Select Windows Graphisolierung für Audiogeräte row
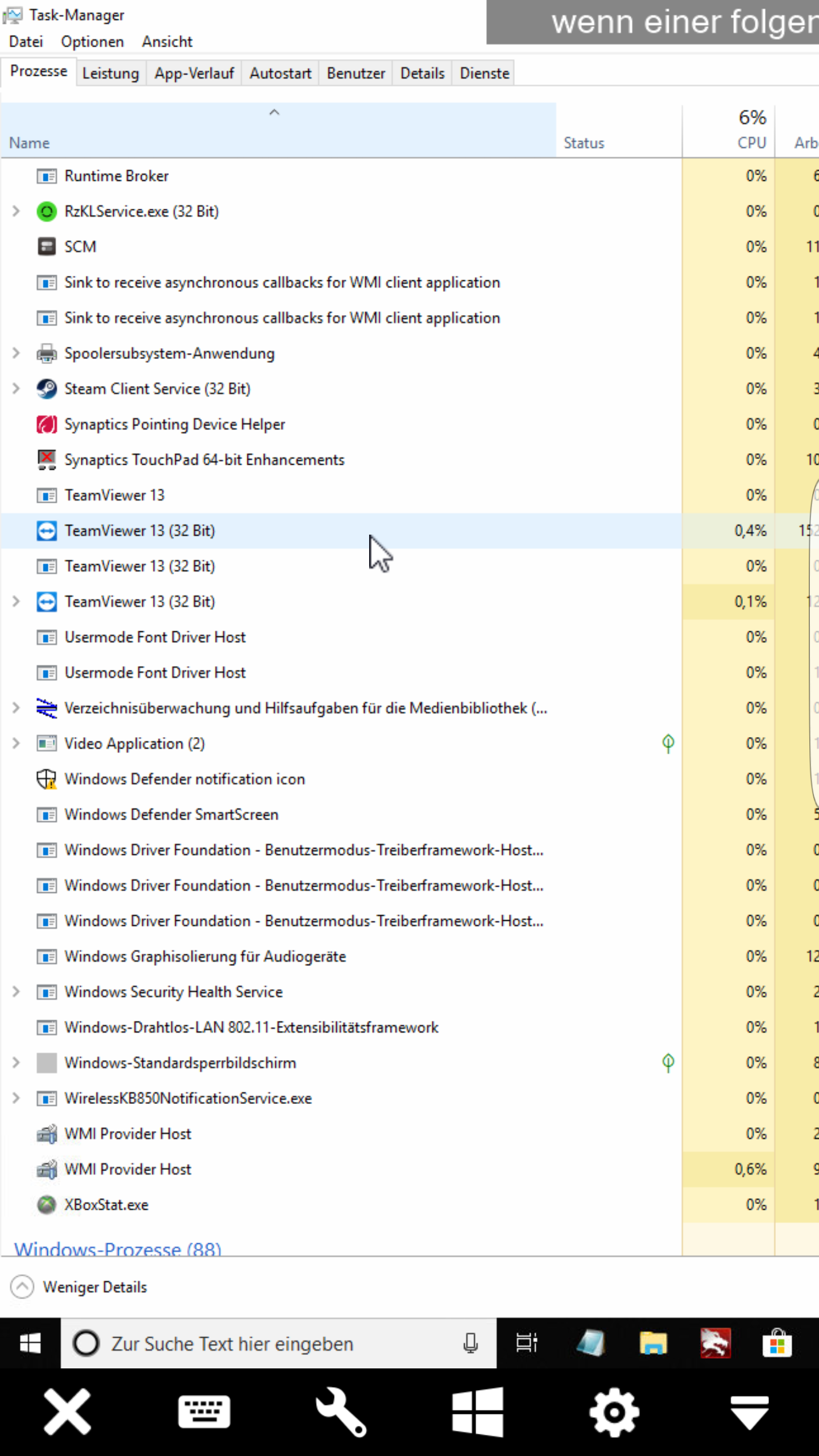819x1456 pixels. (x=409, y=957)
